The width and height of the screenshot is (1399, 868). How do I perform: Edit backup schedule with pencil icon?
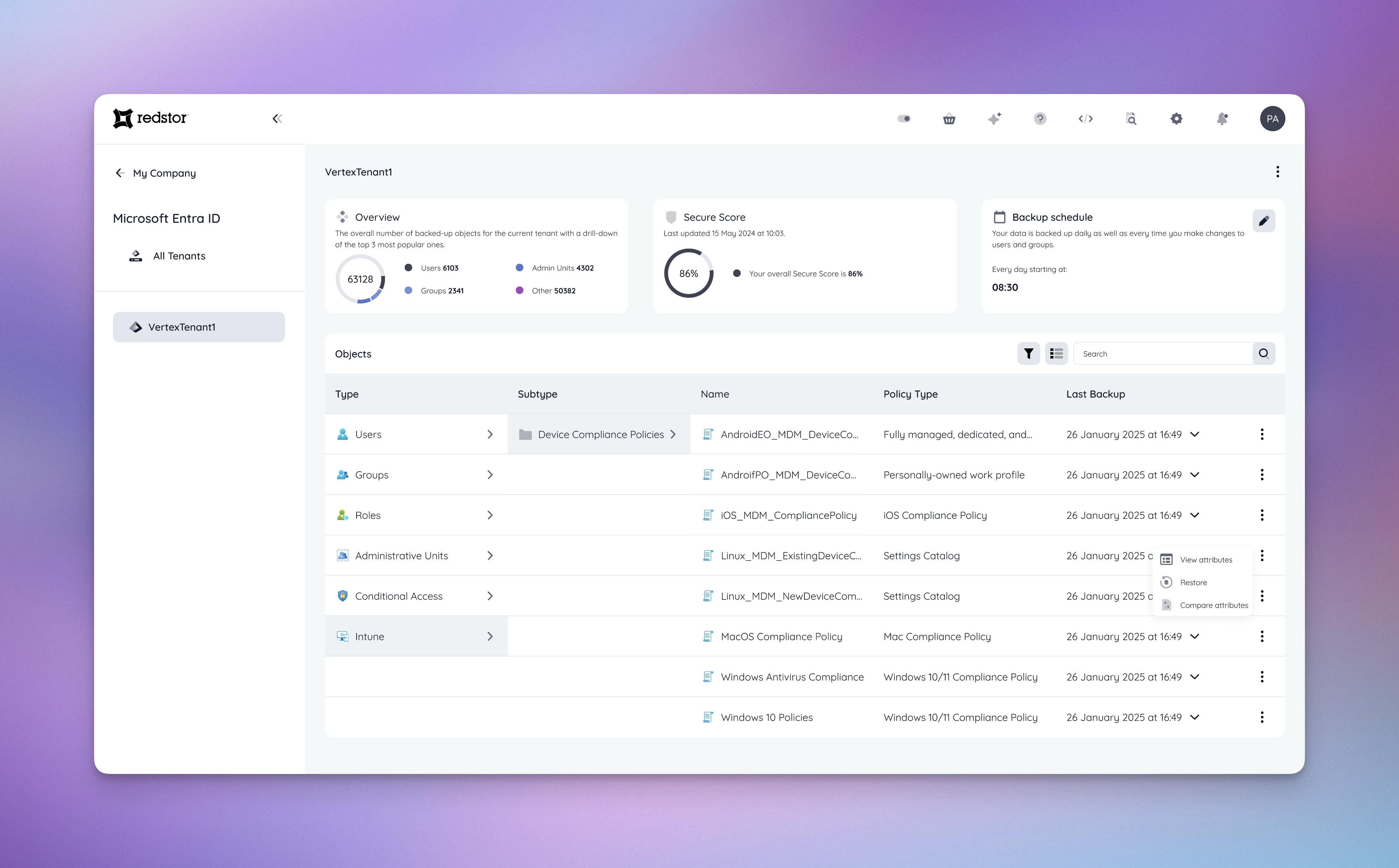pyautogui.click(x=1264, y=221)
